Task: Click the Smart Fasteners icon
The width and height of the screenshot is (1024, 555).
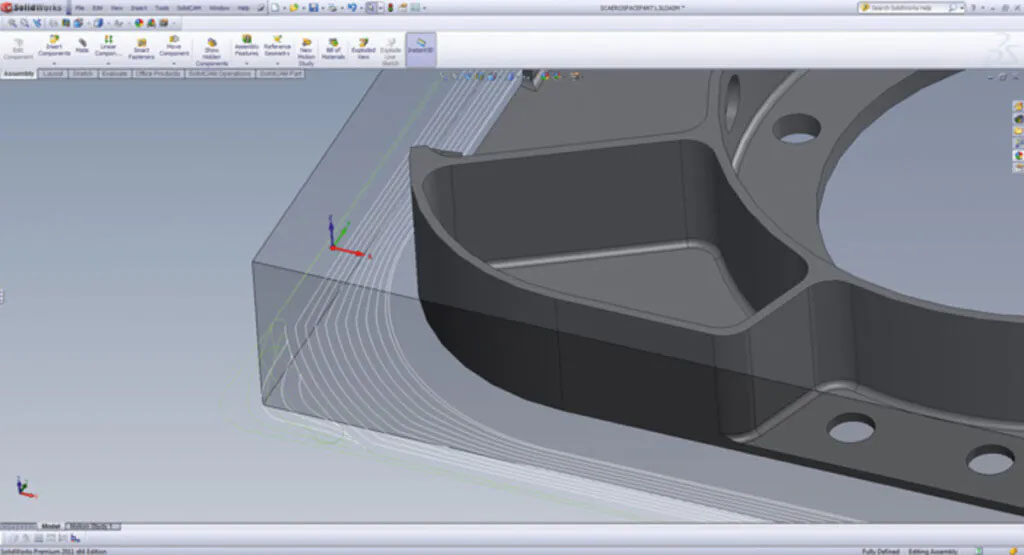Action: [x=141, y=42]
